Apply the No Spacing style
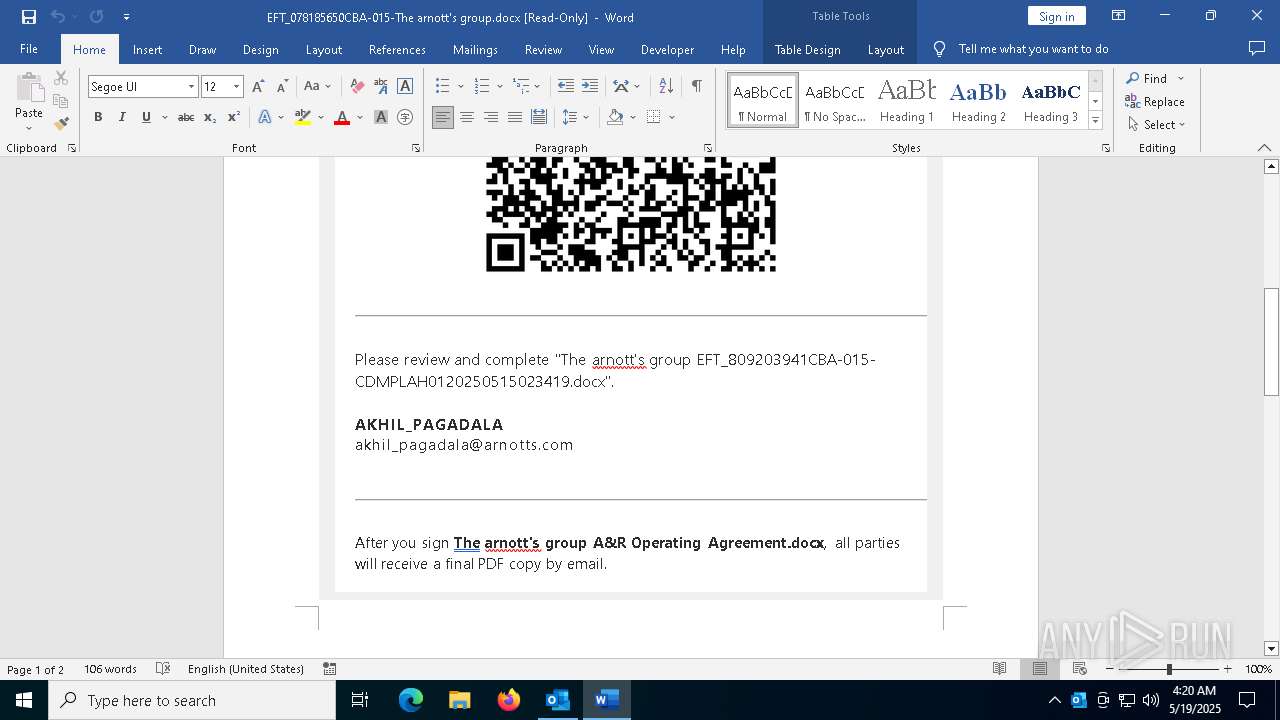This screenshot has width=1280, height=720. click(x=835, y=100)
